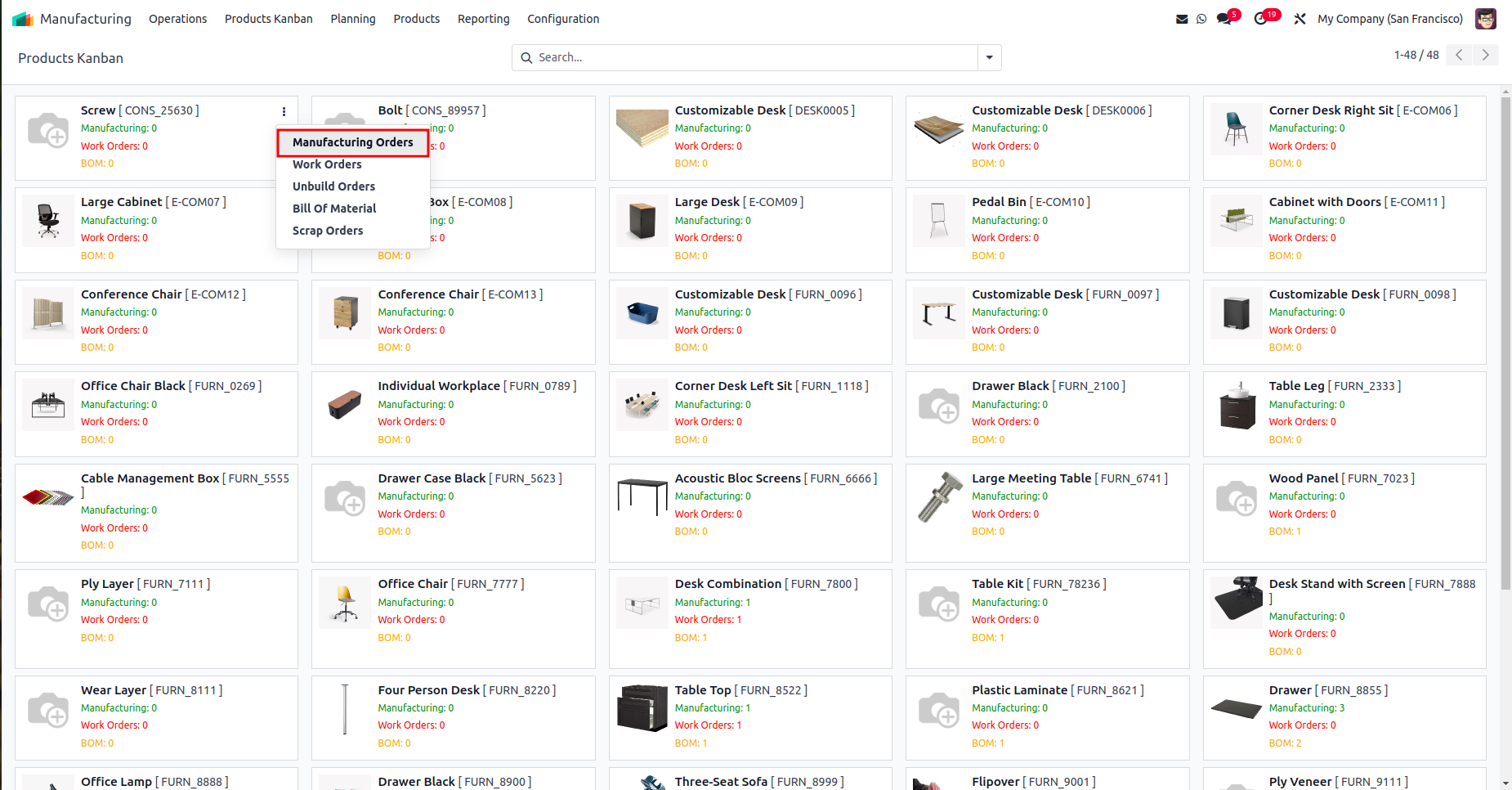Open the Configuration menu
Image resolution: width=1512 pixels, height=790 pixels.
click(x=563, y=19)
